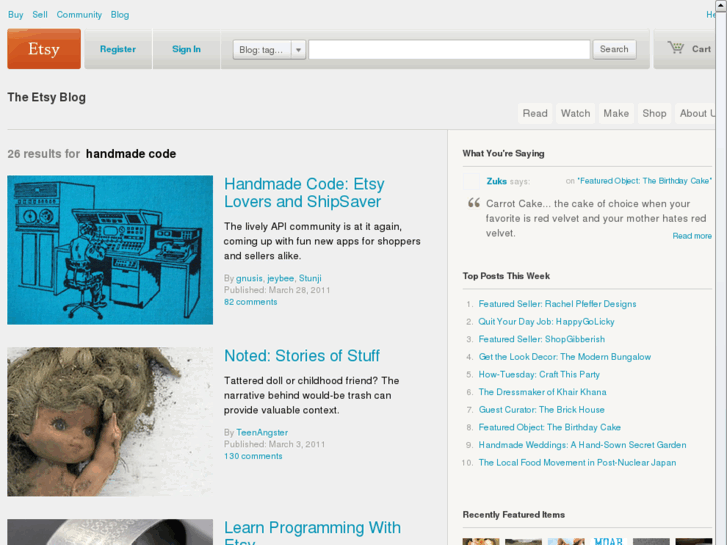Switch to the Shop tab
Viewport: 727px width, 545px height.
[654, 113]
